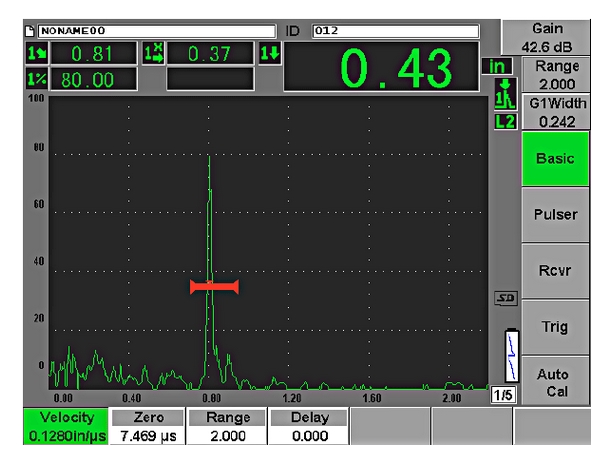Click the 100 vertical axis label

[x=36, y=98]
